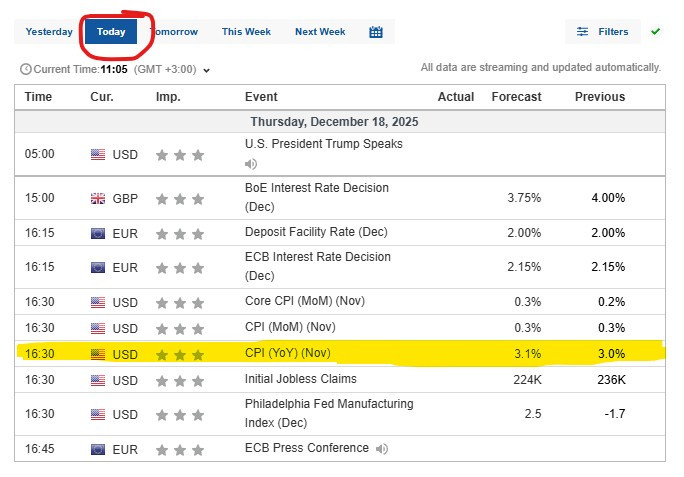The image size is (684, 477).
Task: Switch to the Yesterday tab
Action: pos(49,32)
